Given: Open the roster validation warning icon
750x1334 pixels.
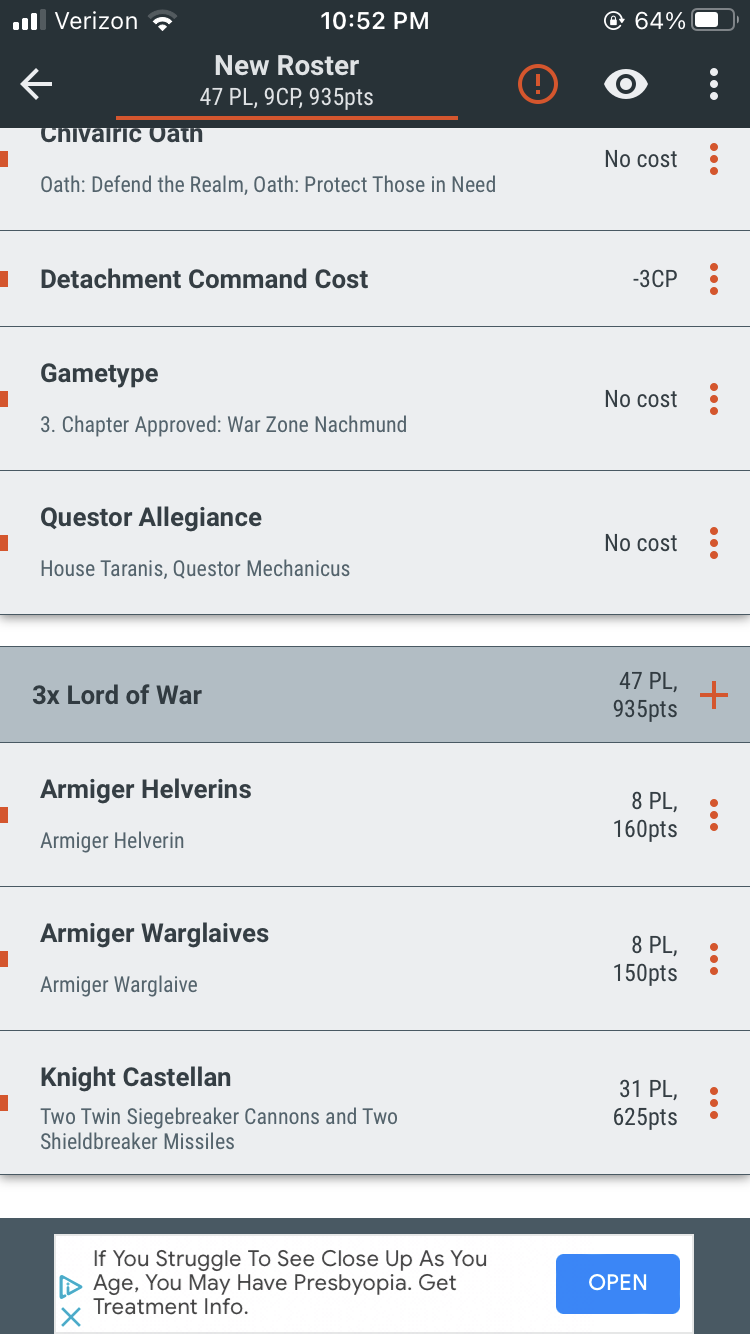Looking at the screenshot, I should (536, 85).
